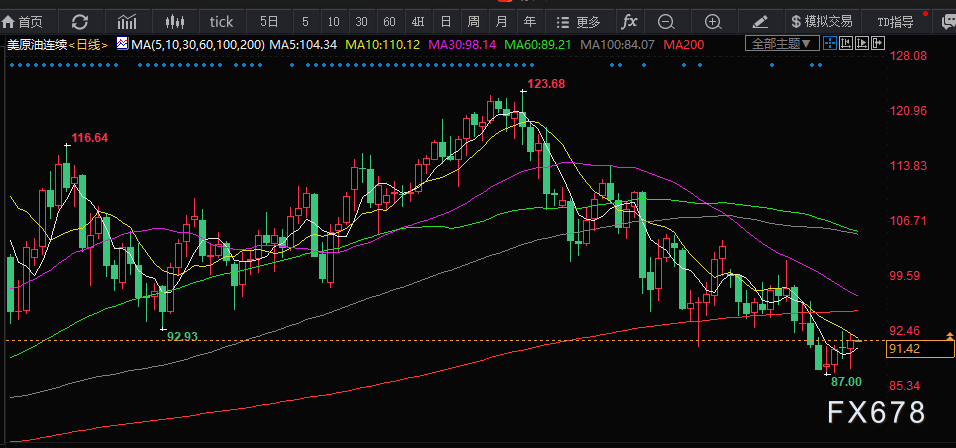This screenshot has height=448, width=956.
Task: Select the 60-minute period
Action: tap(390, 22)
